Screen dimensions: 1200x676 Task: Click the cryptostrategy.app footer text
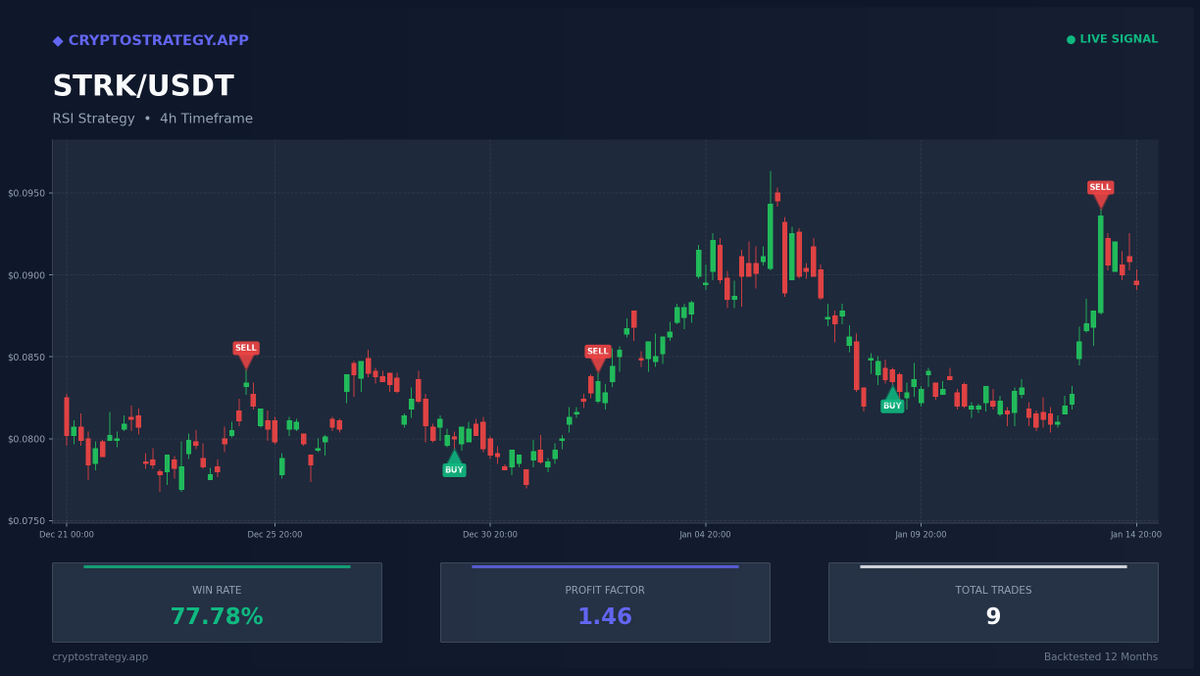point(100,657)
